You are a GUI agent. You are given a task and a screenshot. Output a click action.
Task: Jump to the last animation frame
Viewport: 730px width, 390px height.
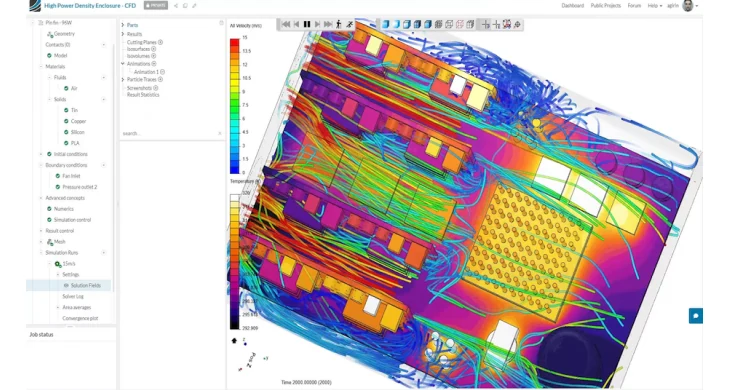coord(328,24)
